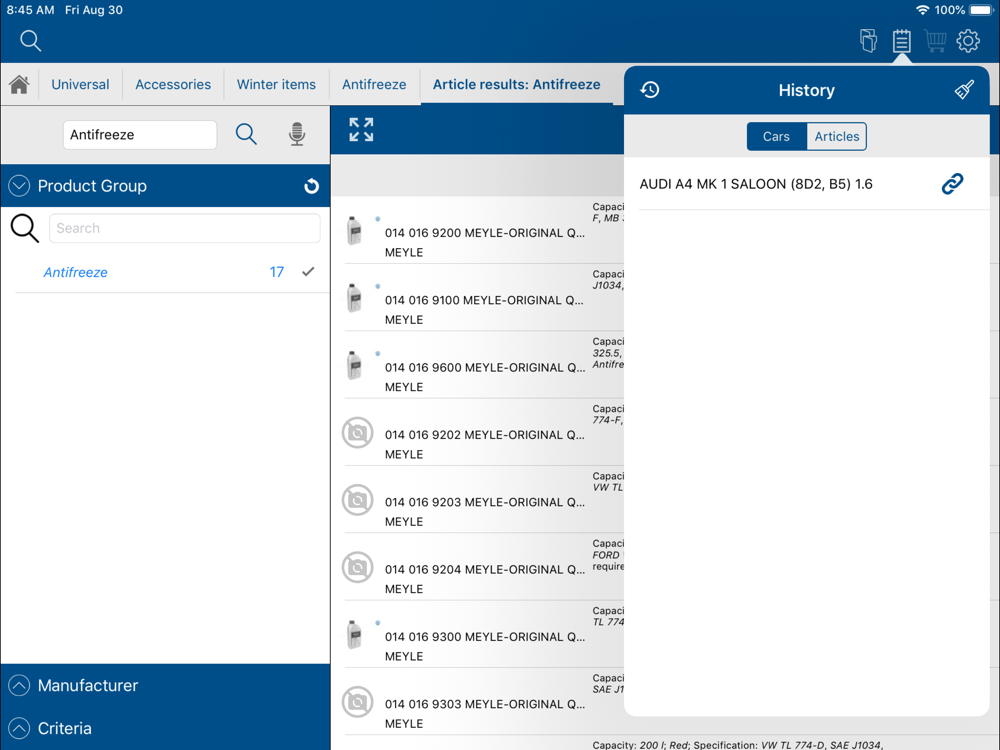The image size is (1000, 750).
Task: Open article 014 016 9202 MEYLE-ORIGINAL
Action: [x=485, y=434]
